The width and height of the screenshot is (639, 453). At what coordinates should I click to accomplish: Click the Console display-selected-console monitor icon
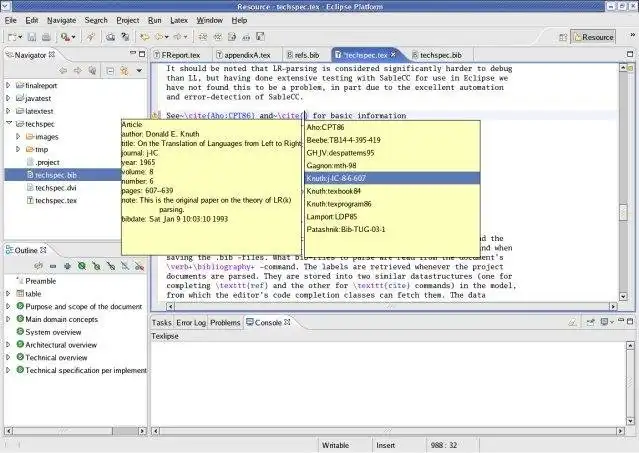click(604, 322)
